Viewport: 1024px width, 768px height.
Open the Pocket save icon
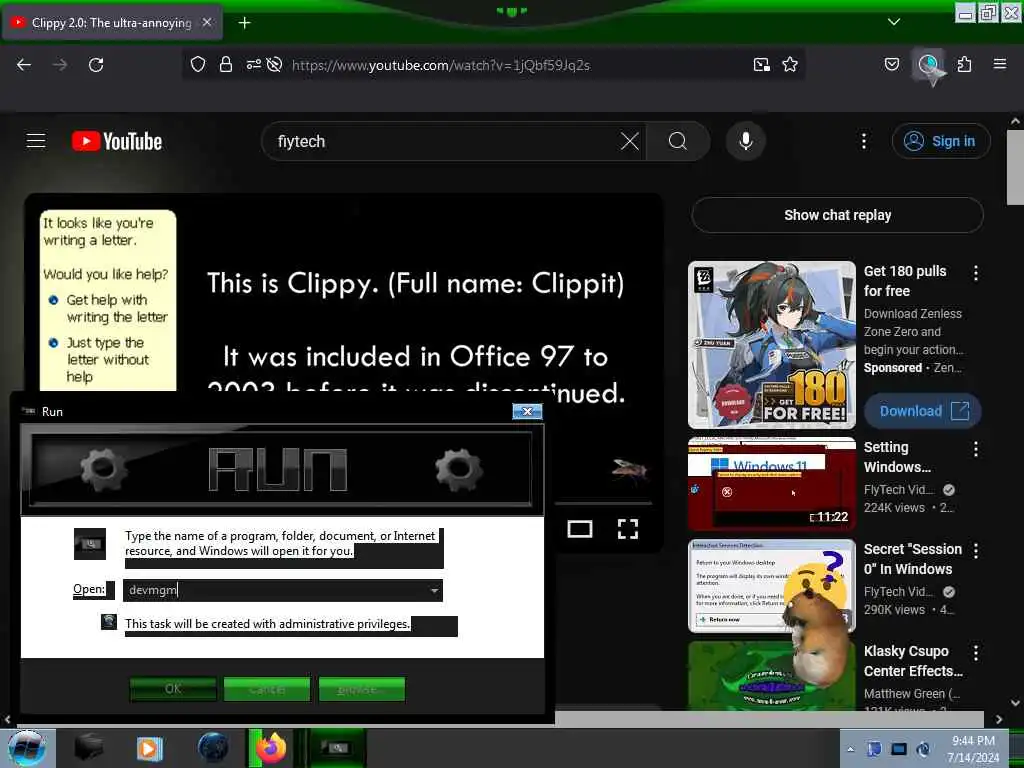[892, 65]
